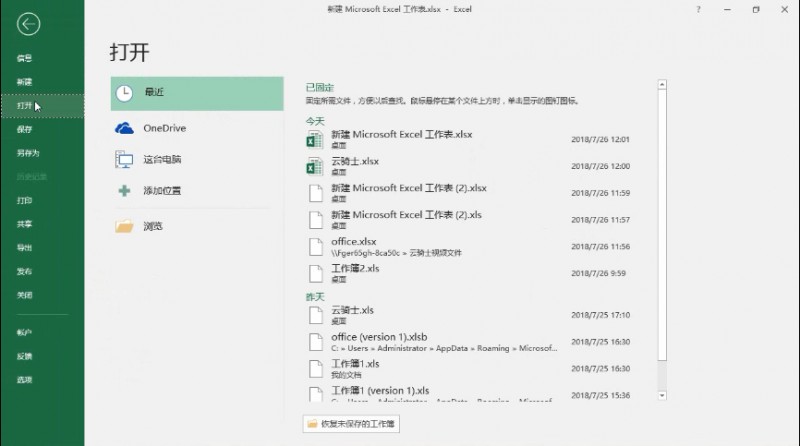800x446 pixels.
Task: Click the green plus icon for 添加位置
Action: (x=124, y=191)
